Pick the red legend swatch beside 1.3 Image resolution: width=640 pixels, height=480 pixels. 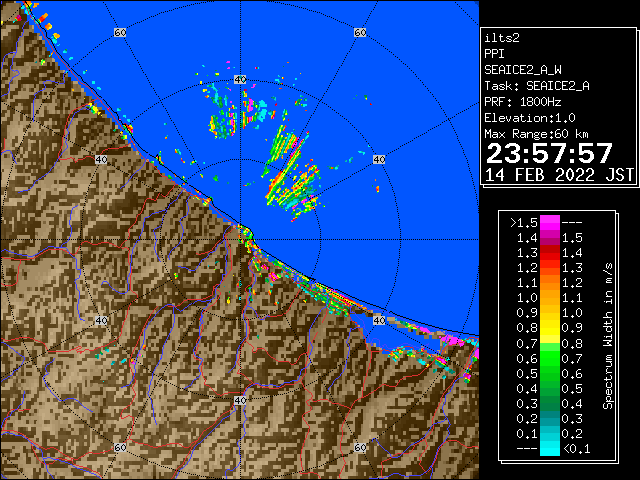coord(550,253)
